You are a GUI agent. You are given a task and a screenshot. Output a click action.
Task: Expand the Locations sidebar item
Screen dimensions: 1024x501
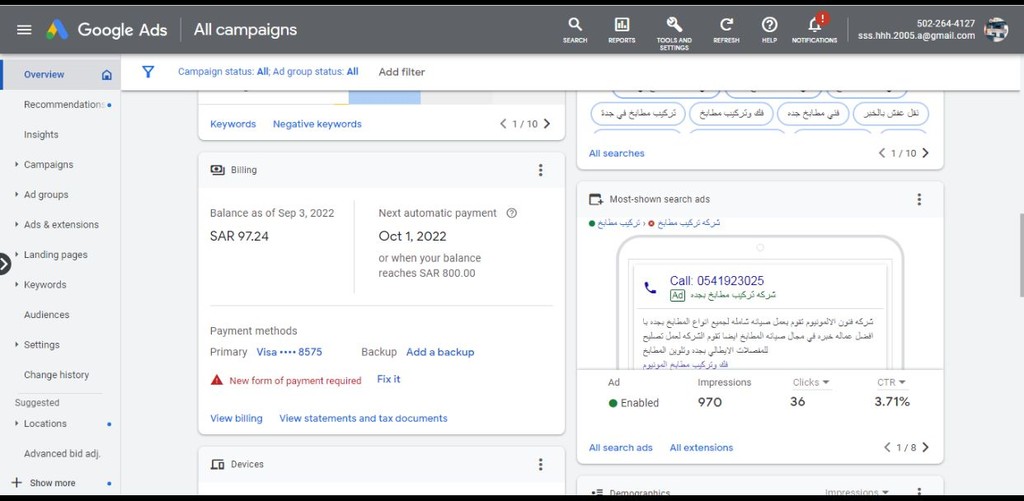pyautogui.click(x=16, y=424)
